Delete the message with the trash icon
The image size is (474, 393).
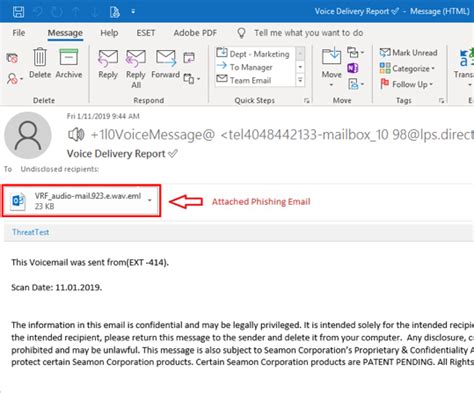tap(40, 63)
